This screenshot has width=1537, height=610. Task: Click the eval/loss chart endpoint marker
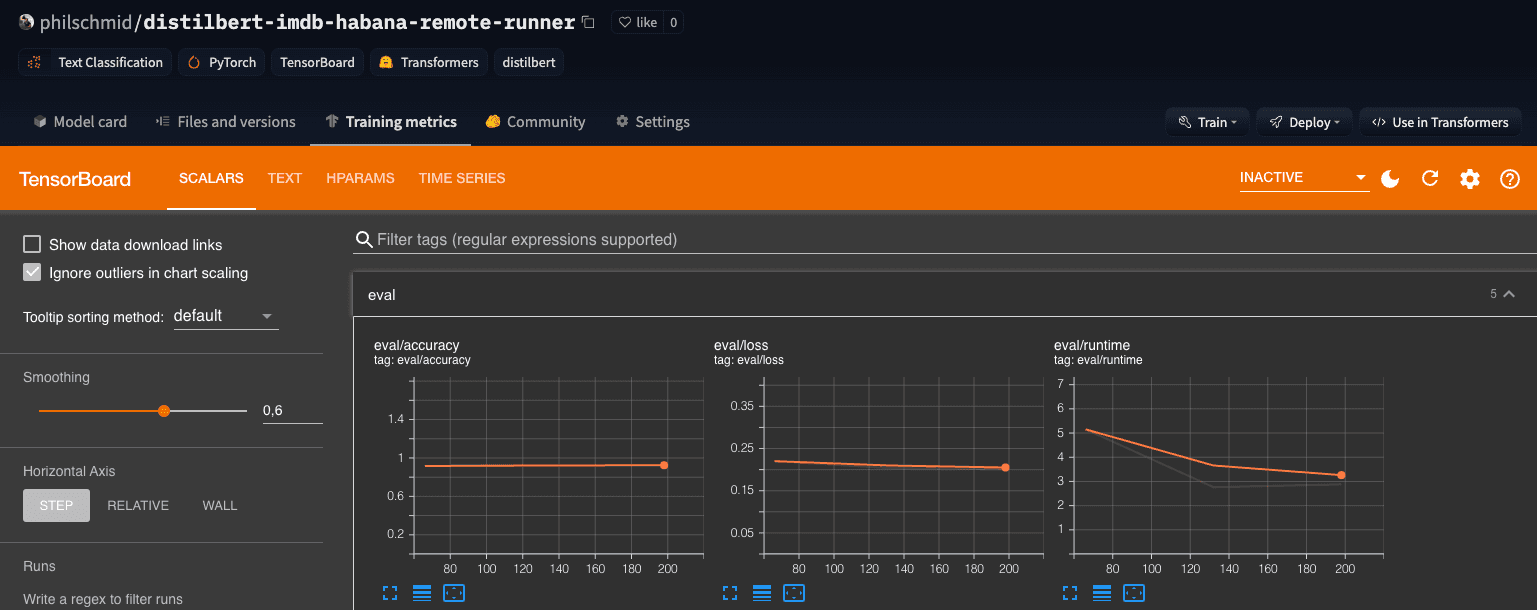pos(1005,467)
